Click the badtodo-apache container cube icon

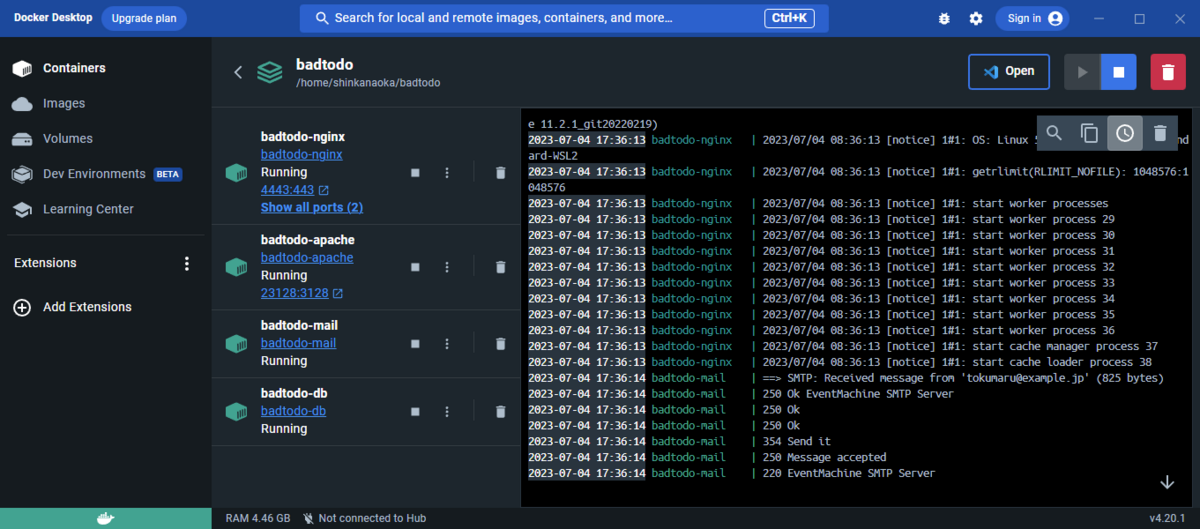pos(236,267)
